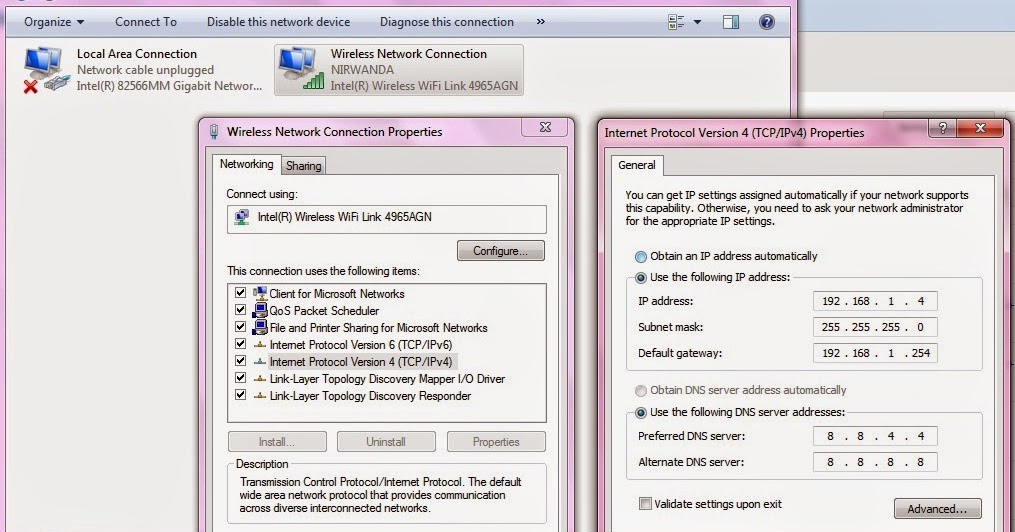Uncheck QoS Packet Scheduler checkbox
The image size is (1015, 532).
tap(241, 310)
